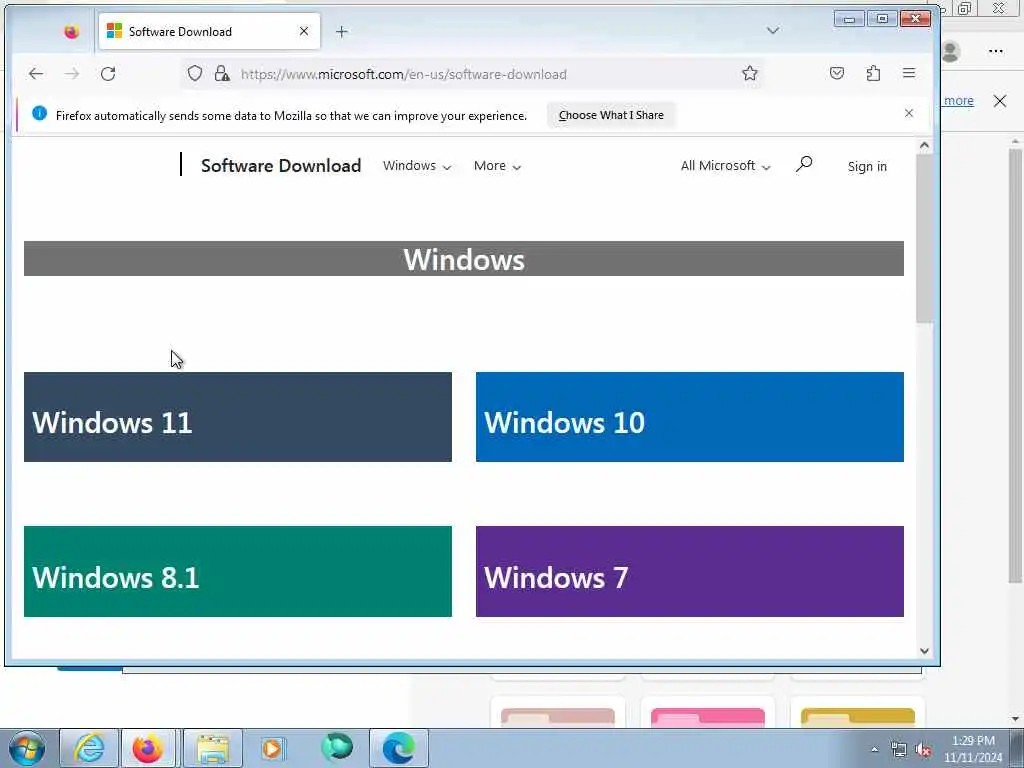Expand the Windows dropdown in the site nav
This screenshot has width=1024, height=768.
(417, 166)
